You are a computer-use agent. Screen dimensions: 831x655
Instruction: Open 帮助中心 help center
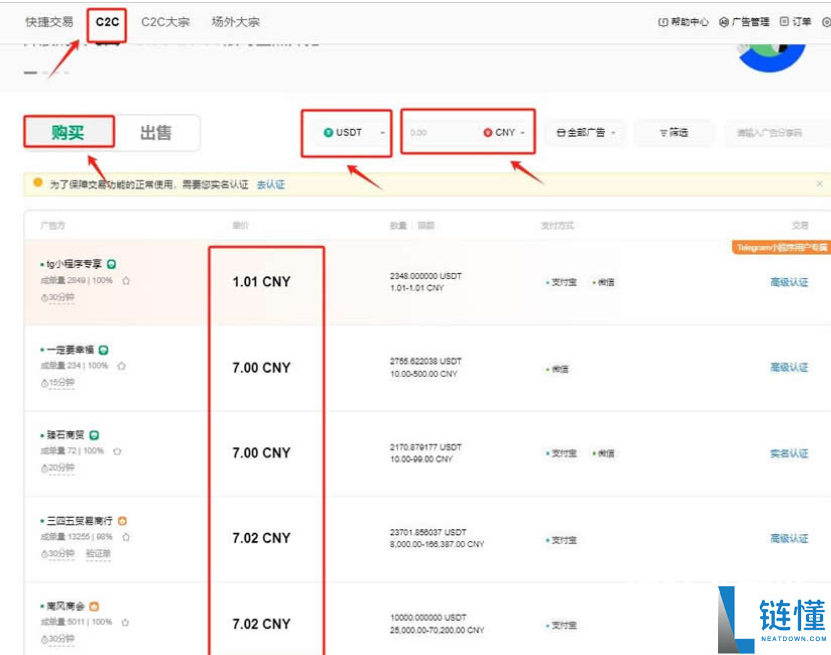(x=683, y=22)
